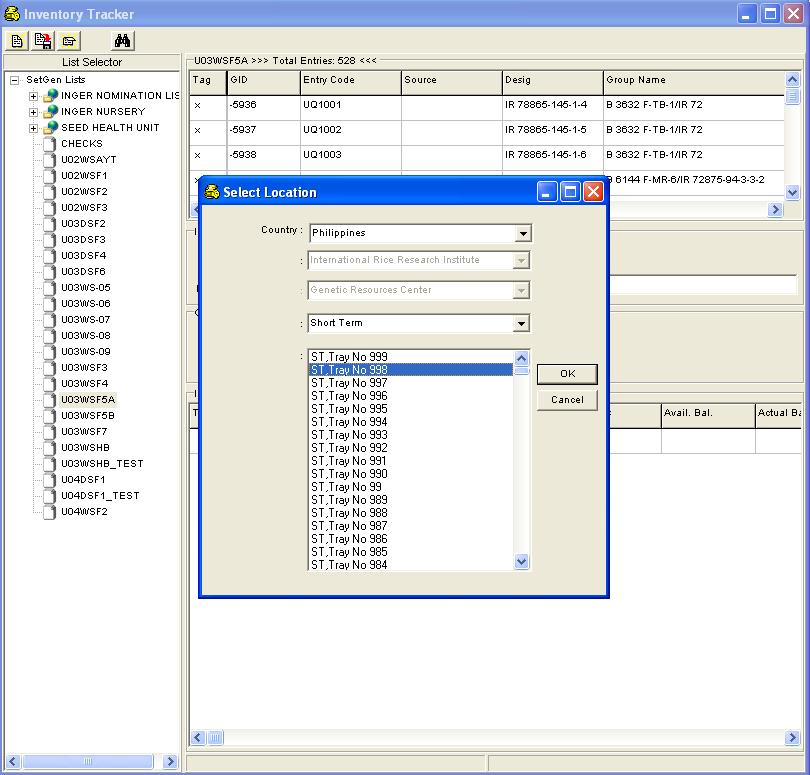
Task: Click the Select Location title bar icon
Action: point(212,192)
